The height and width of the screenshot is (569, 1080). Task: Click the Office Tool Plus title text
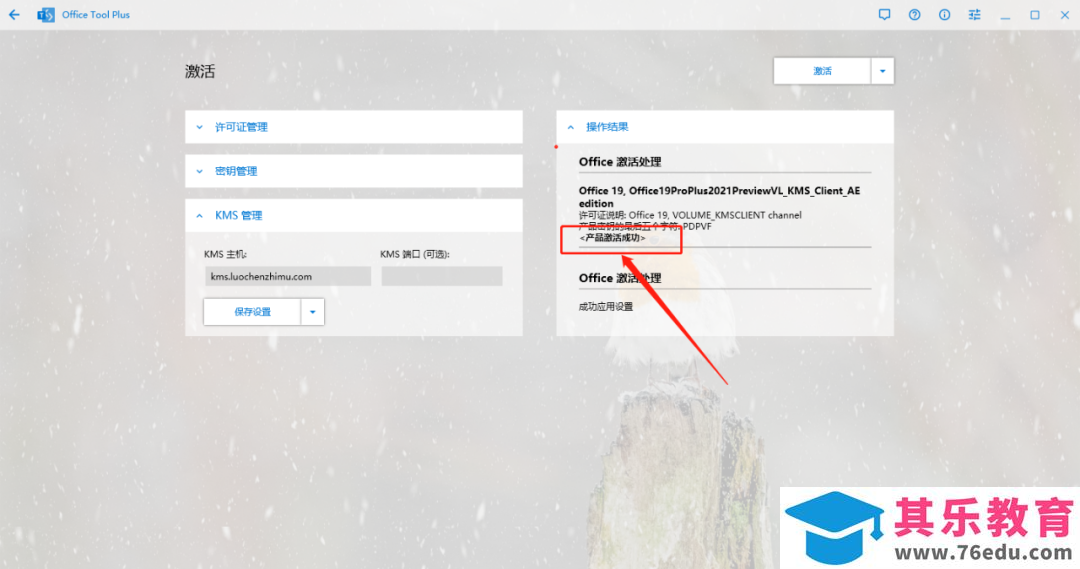point(96,14)
